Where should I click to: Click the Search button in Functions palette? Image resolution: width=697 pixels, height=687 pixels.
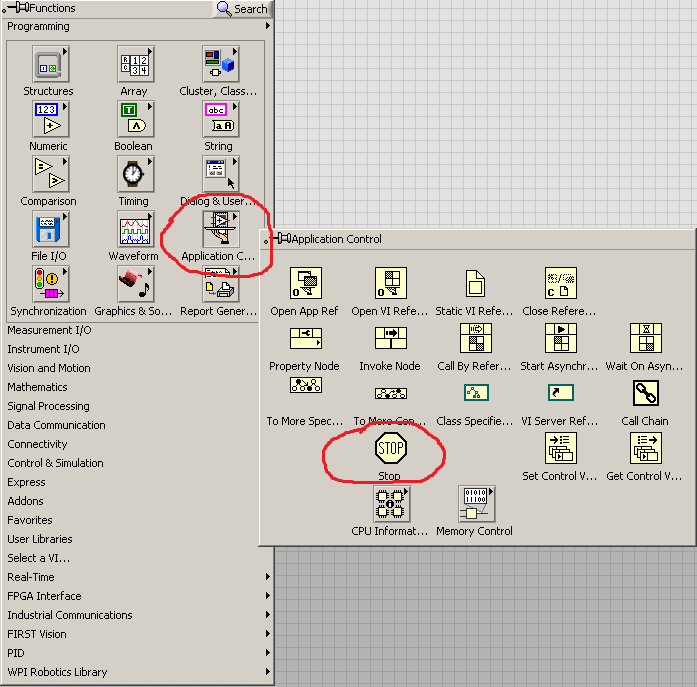[x=242, y=9]
